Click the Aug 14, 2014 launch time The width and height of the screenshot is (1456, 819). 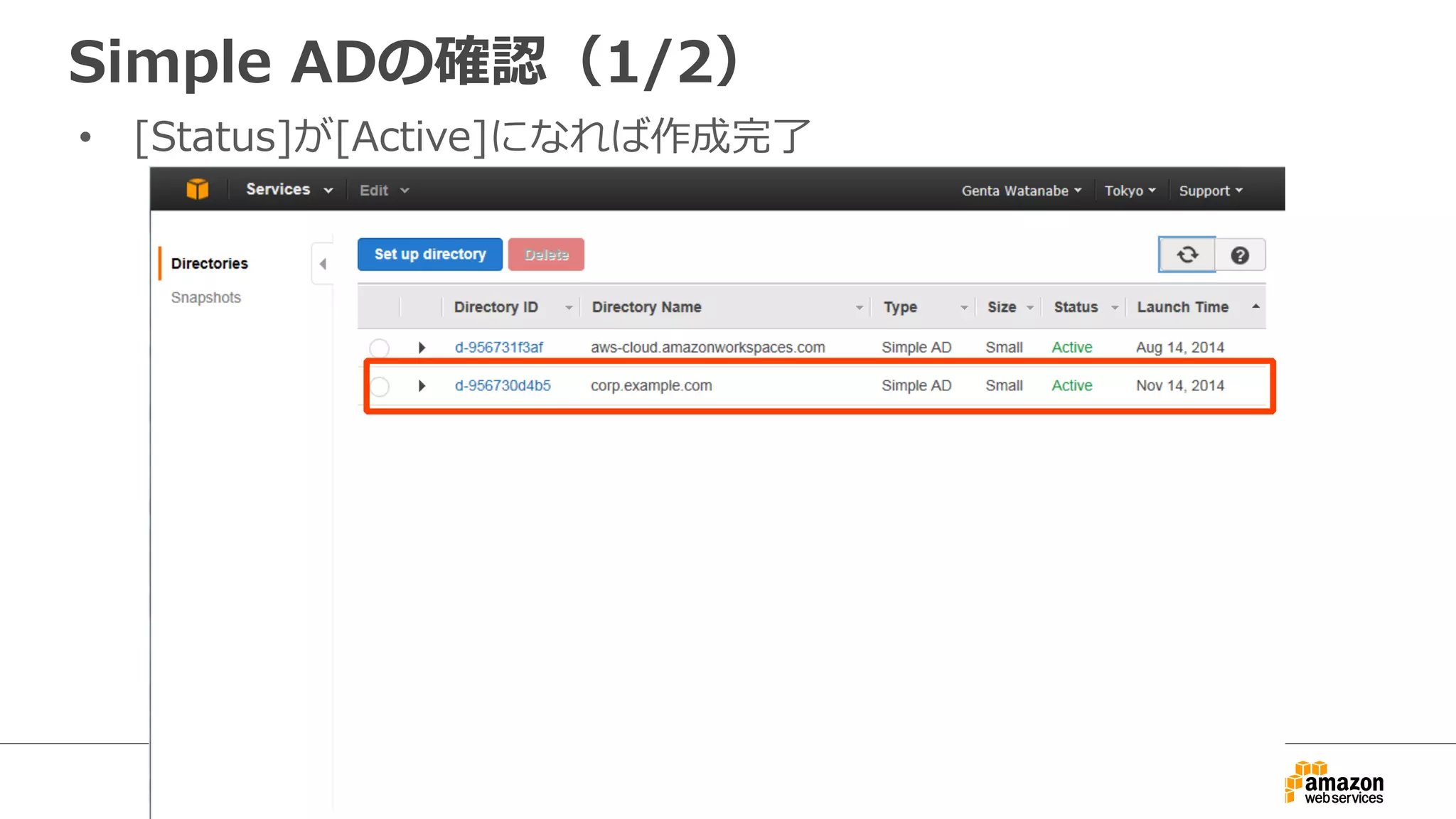(1180, 348)
